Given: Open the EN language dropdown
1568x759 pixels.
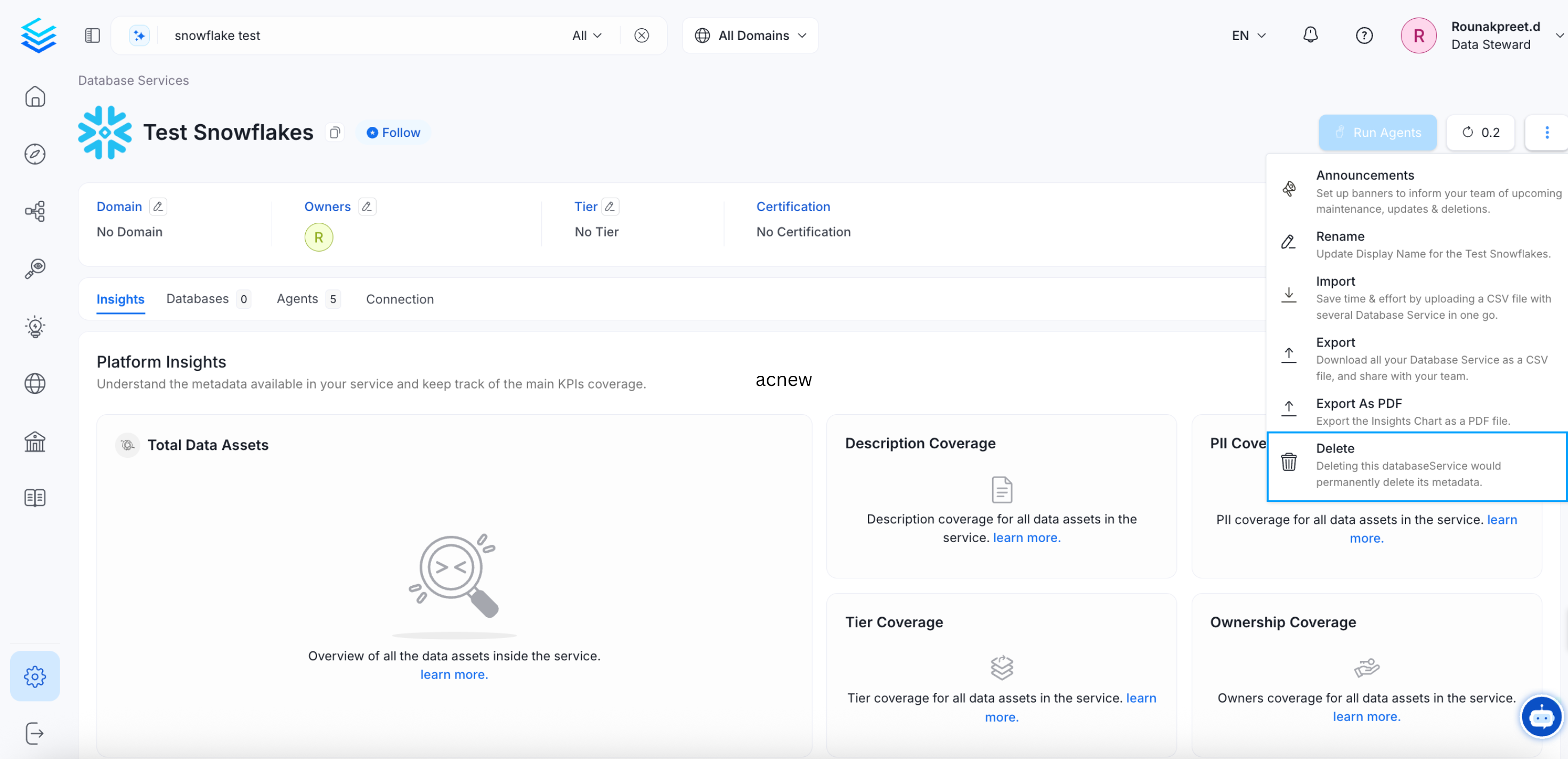Looking at the screenshot, I should [1248, 35].
